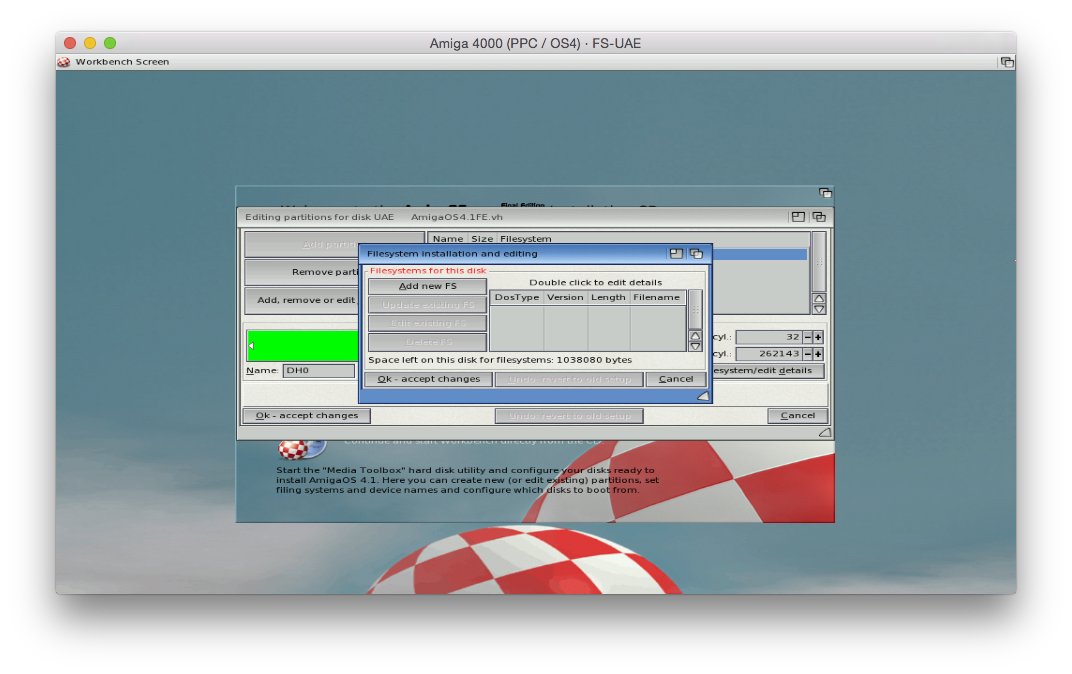Click Version column header in filesystem list
Viewport: 1072px width, 674px height.
565,297
